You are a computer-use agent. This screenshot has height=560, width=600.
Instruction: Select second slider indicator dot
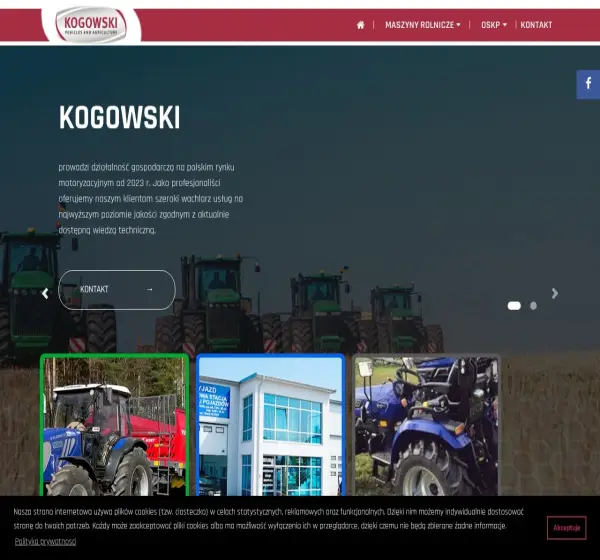click(533, 306)
